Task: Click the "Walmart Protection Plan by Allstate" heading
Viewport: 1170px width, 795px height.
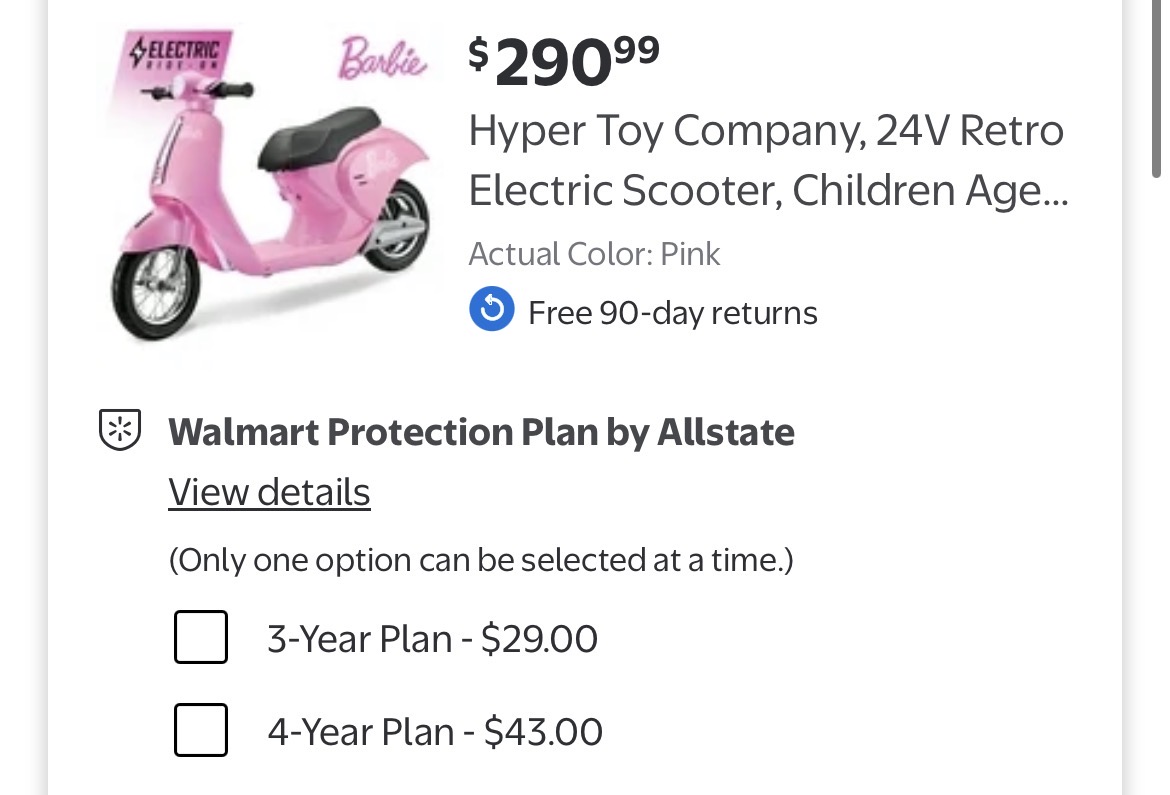Action: click(x=481, y=432)
